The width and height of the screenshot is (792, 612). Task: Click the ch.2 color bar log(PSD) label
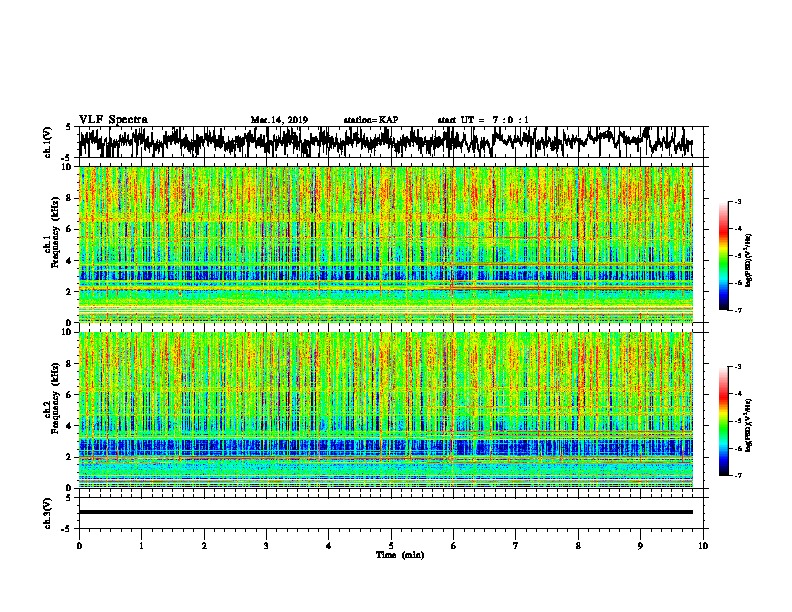coord(749,425)
